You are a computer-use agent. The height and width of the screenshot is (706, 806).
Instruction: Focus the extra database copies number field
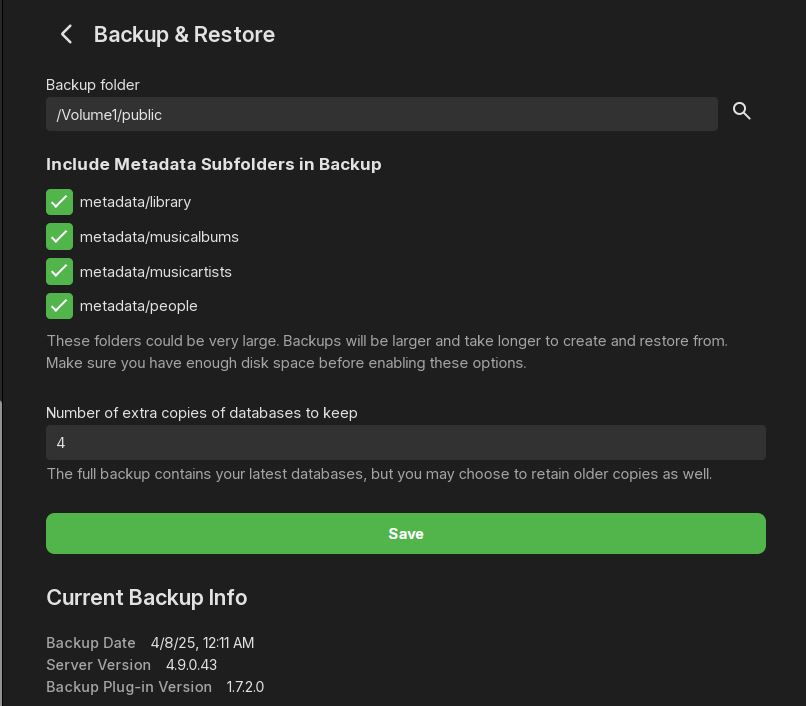pyautogui.click(x=405, y=442)
